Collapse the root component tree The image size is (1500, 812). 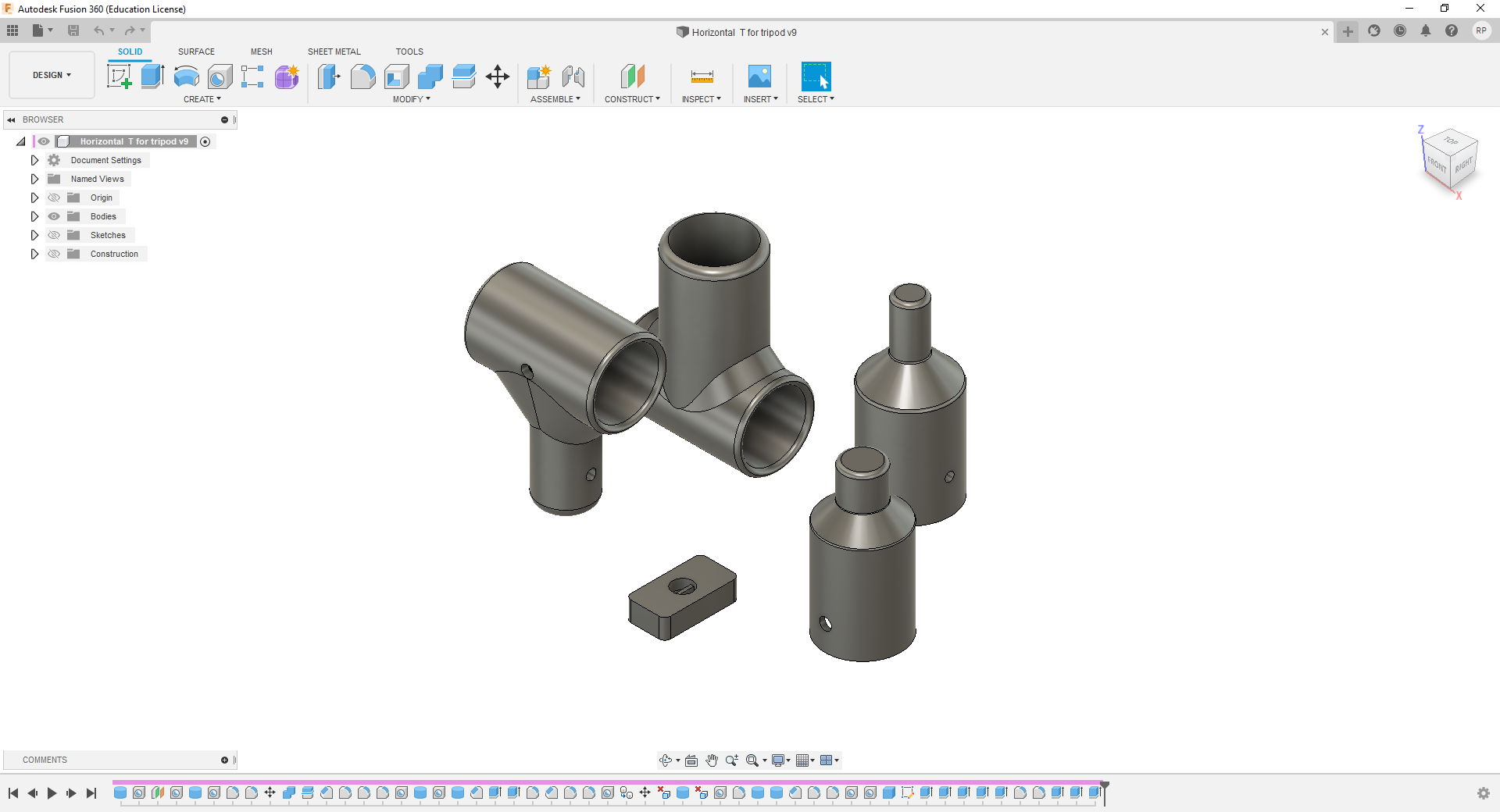pyautogui.click(x=21, y=141)
